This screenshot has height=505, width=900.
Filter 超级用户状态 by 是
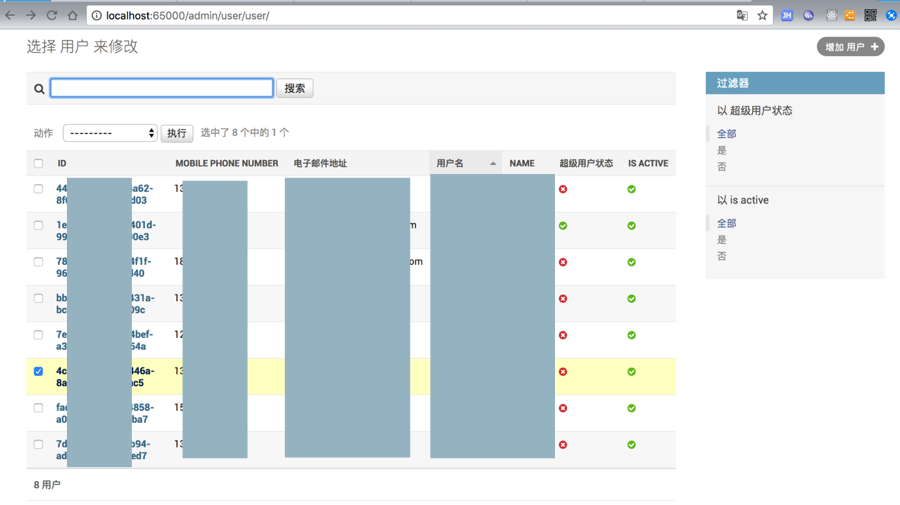(721, 150)
